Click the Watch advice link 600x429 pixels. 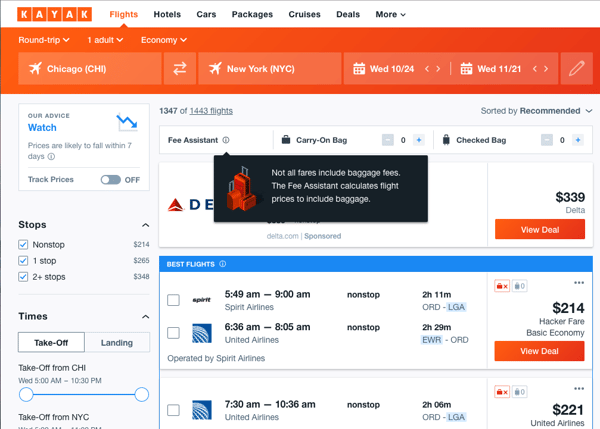pyautogui.click(x=42, y=128)
